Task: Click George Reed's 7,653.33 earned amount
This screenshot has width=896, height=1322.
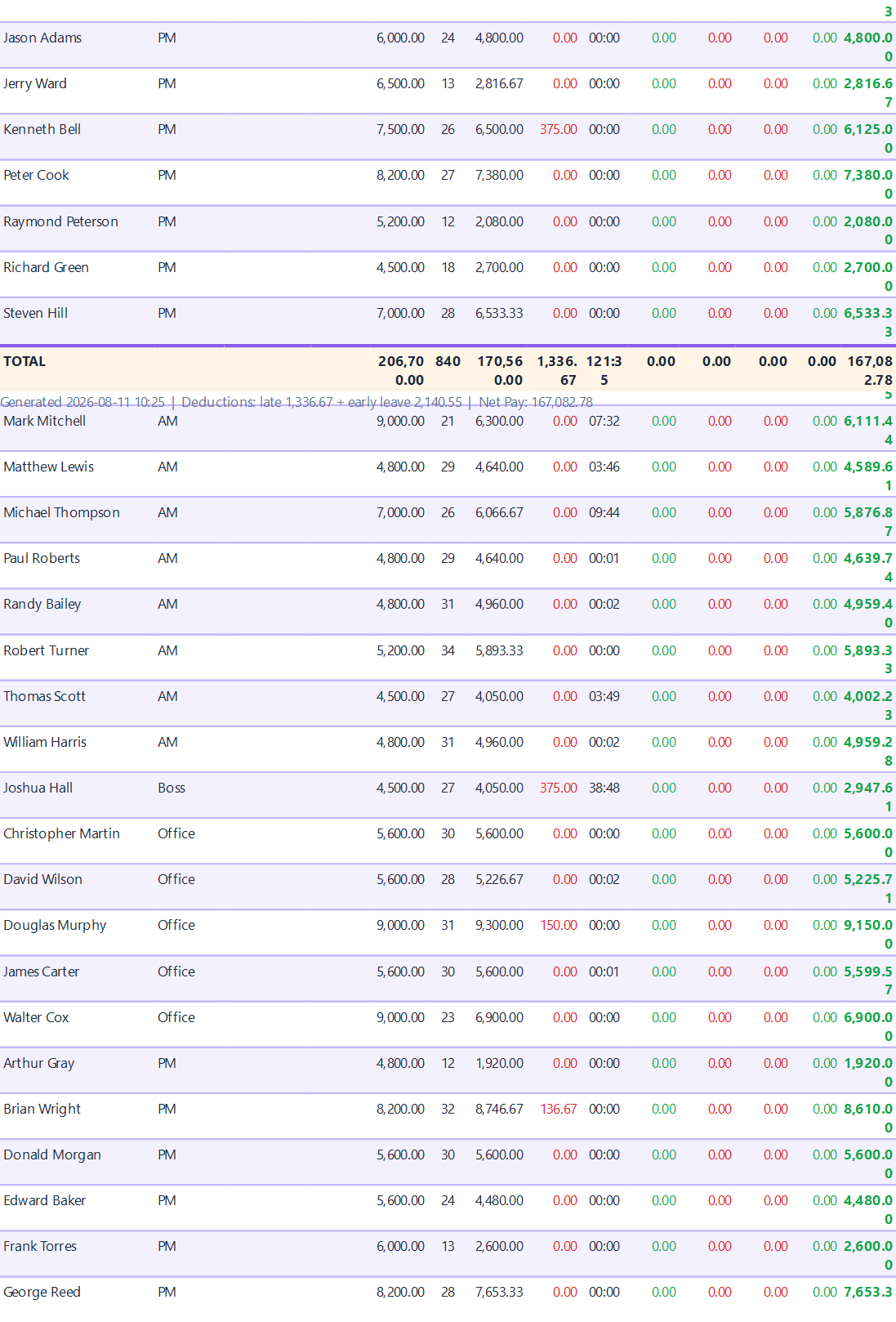Action: click(x=499, y=1292)
